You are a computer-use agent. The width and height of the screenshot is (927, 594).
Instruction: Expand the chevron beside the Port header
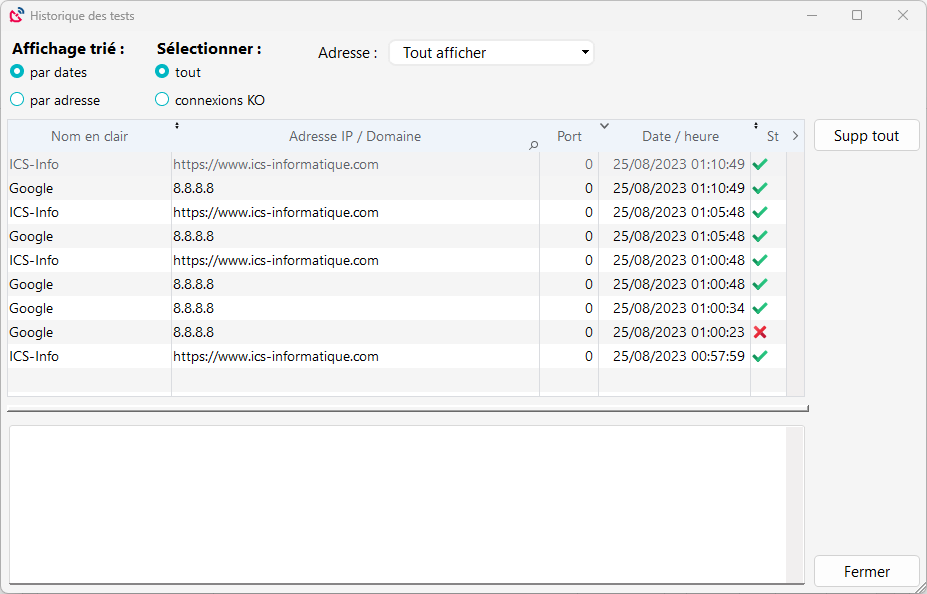tap(604, 125)
